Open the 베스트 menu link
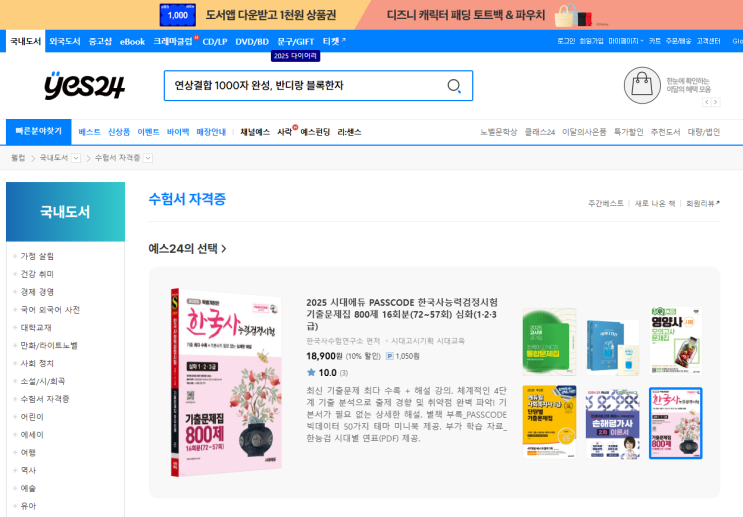 (89, 132)
